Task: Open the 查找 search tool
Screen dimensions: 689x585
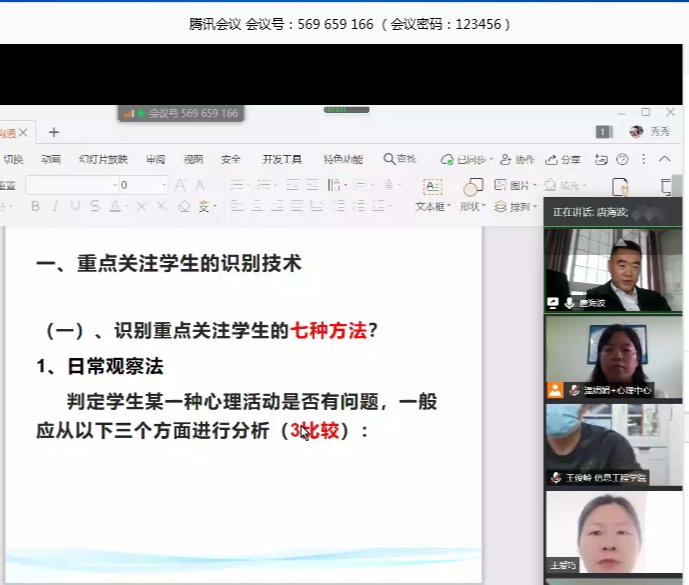Action: click(x=400, y=159)
